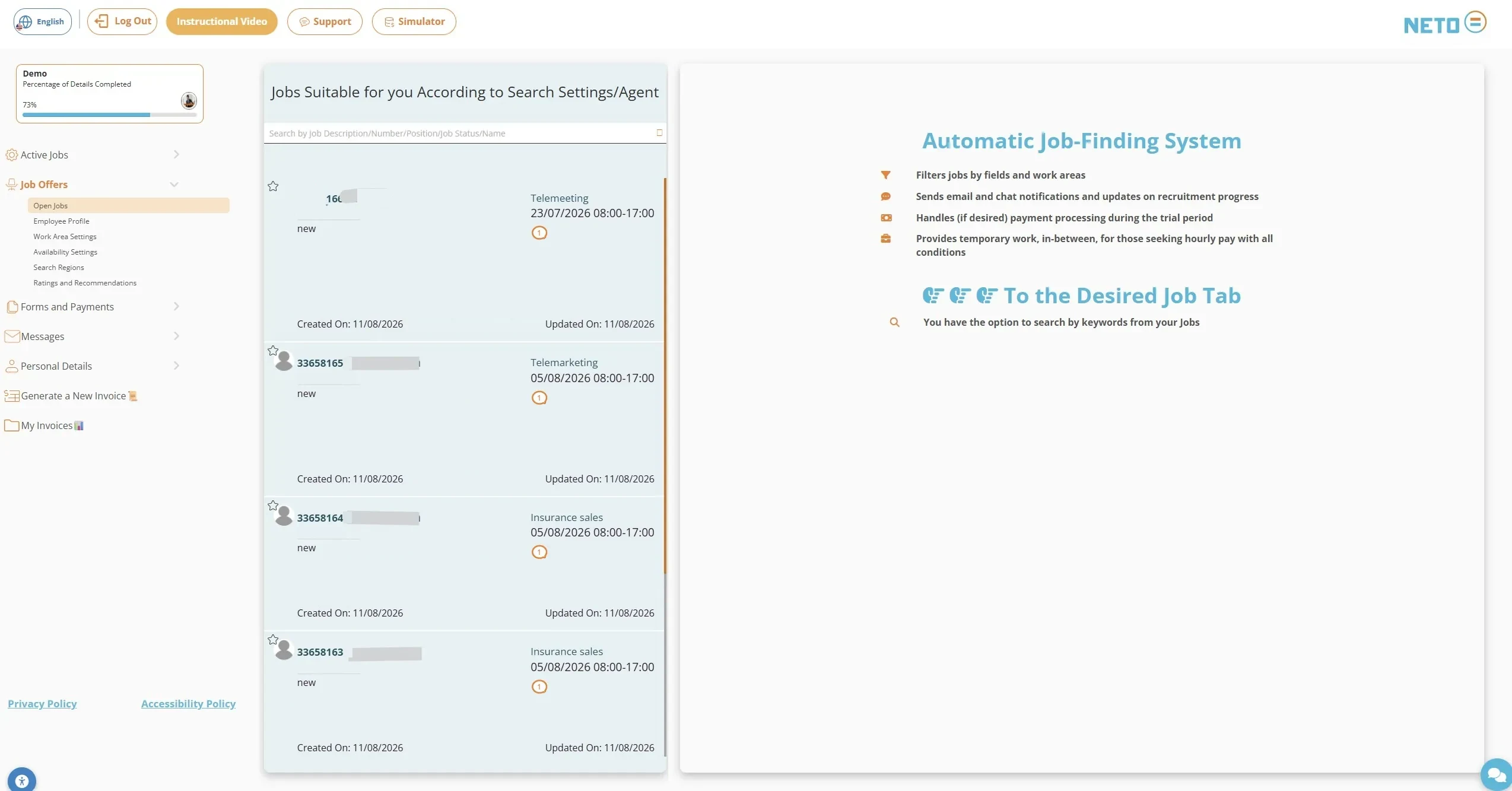Image resolution: width=1512 pixels, height=791 pixels.
Task: Open the NETO hamburger menu icon
Action: click(x=1475, y=22)
